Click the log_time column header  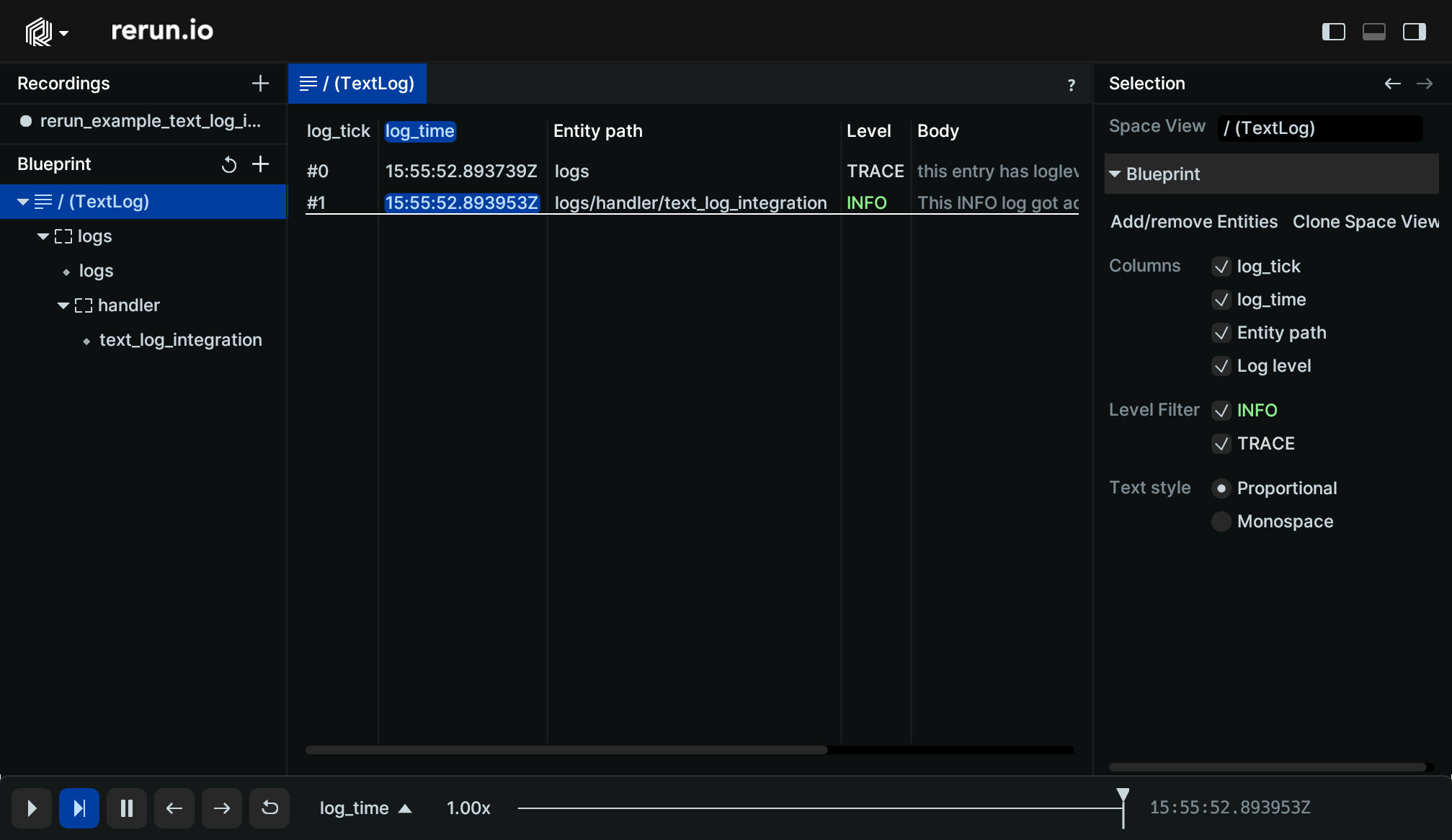(420, 131)
